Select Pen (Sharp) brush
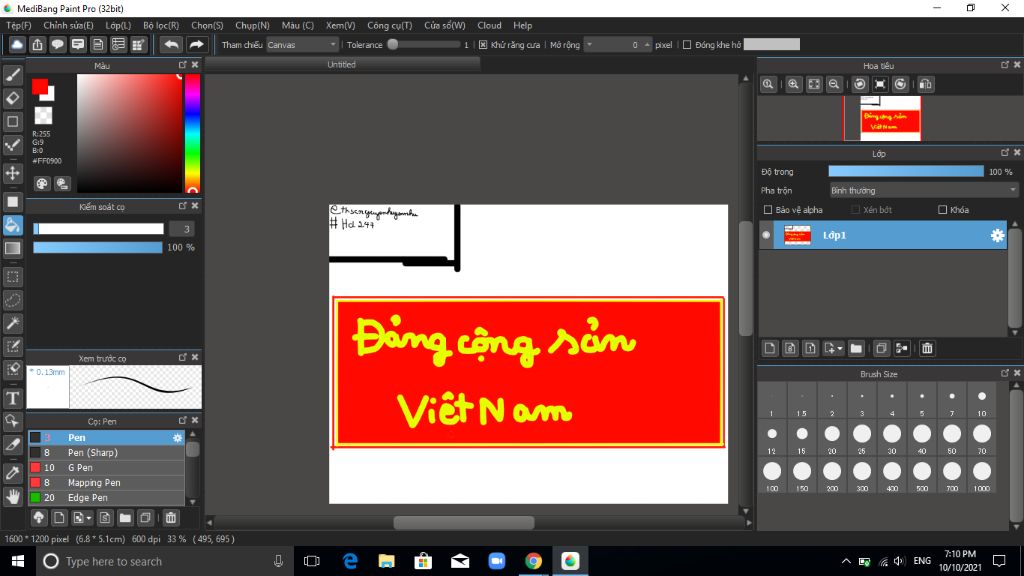The height and width of the screenshot is (576, 1024). tap(106, 453)
